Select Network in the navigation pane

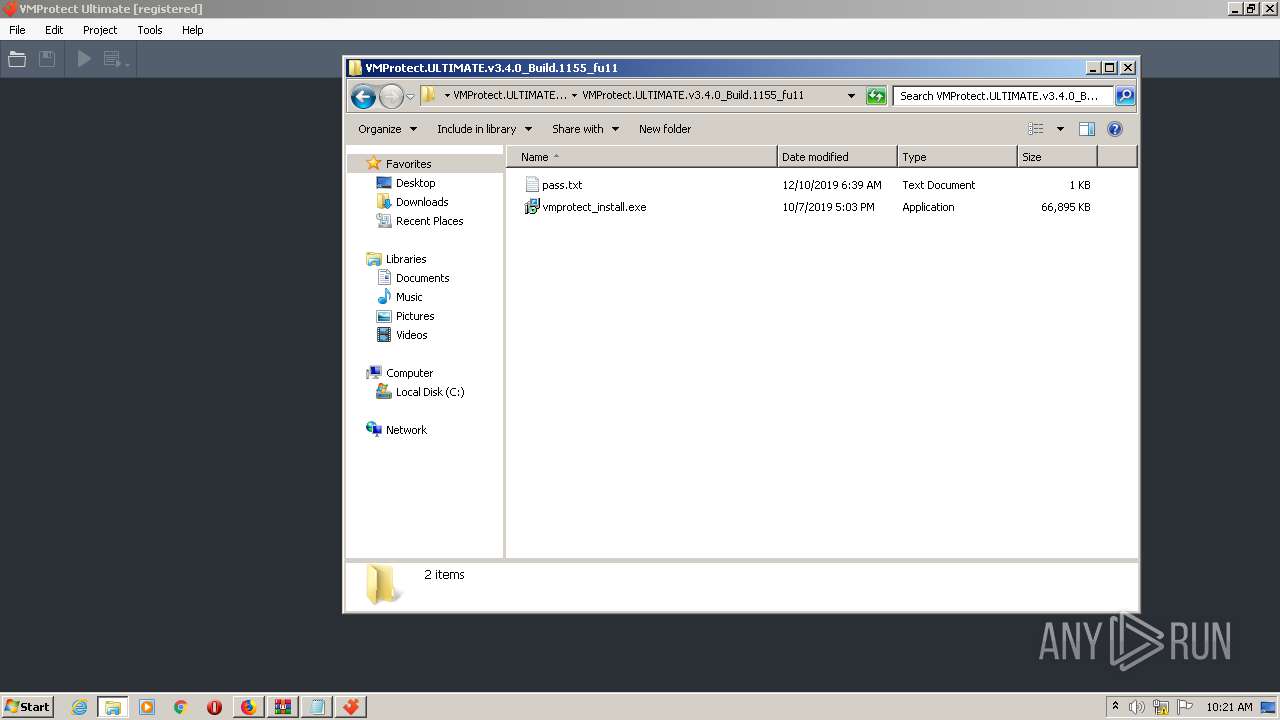click(406, 430)
